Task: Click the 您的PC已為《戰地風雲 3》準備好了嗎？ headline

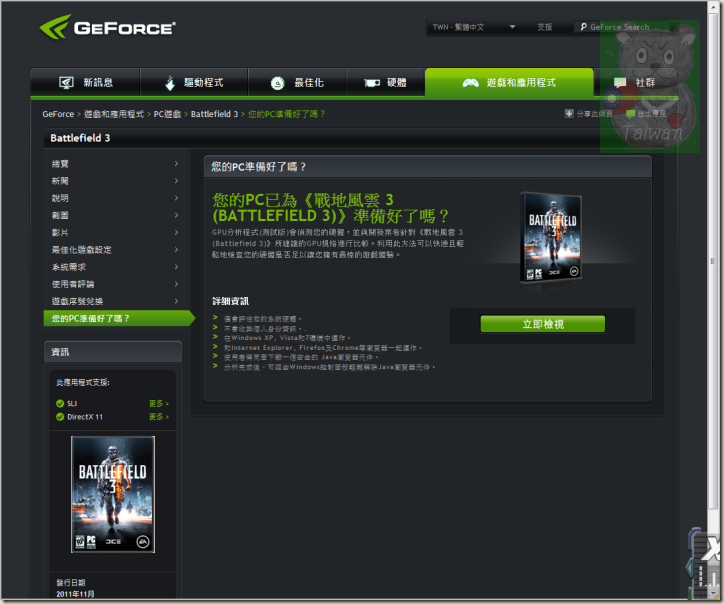Action: pyautogui.click(x=330, y=208)
